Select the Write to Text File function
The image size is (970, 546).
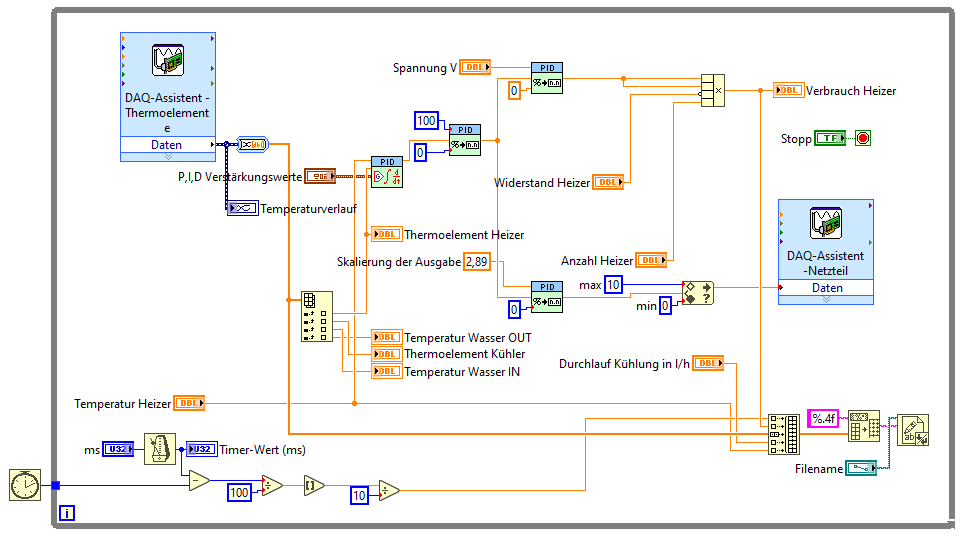[913, 430]
